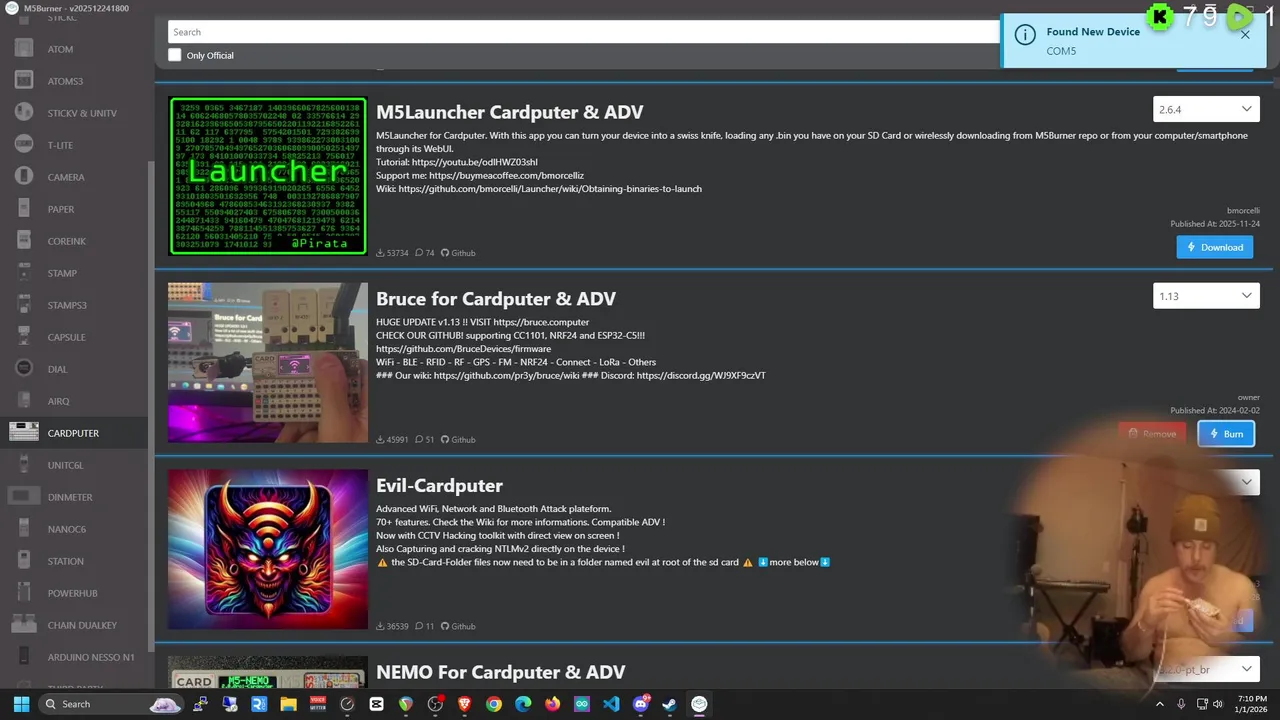Click M5Launcher green Launcher thumbnail
1280x720 pixels.
[x=268, y=176]
